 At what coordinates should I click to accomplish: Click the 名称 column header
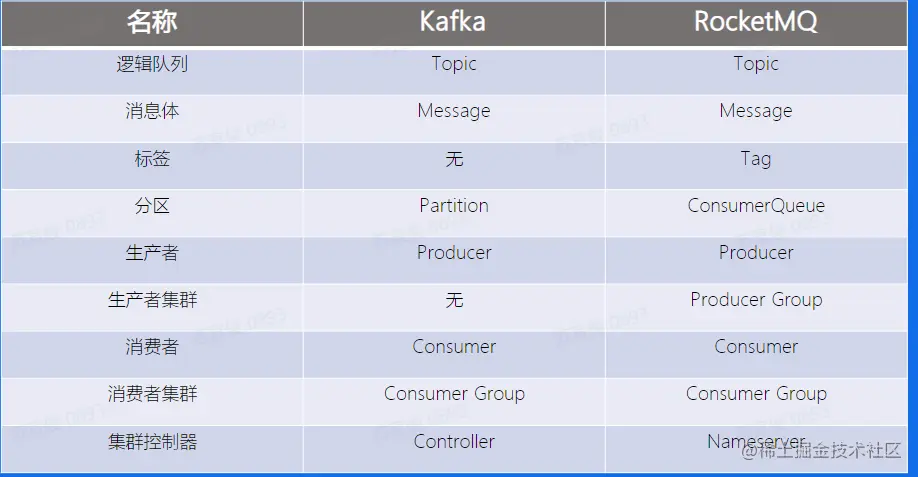click(152, 22)
